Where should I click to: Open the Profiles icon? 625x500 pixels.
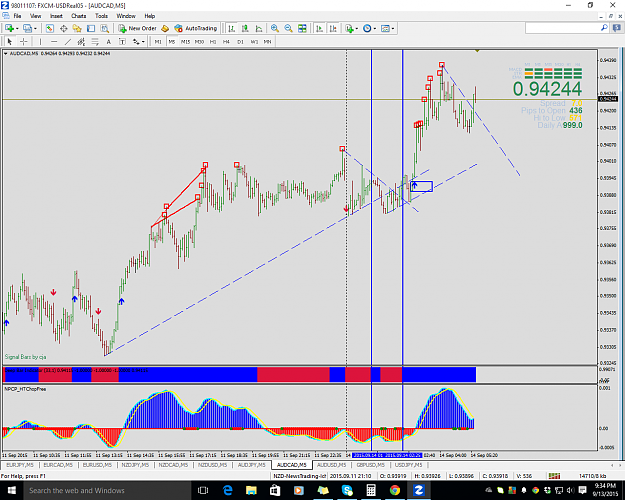click(x=27, y=28)
